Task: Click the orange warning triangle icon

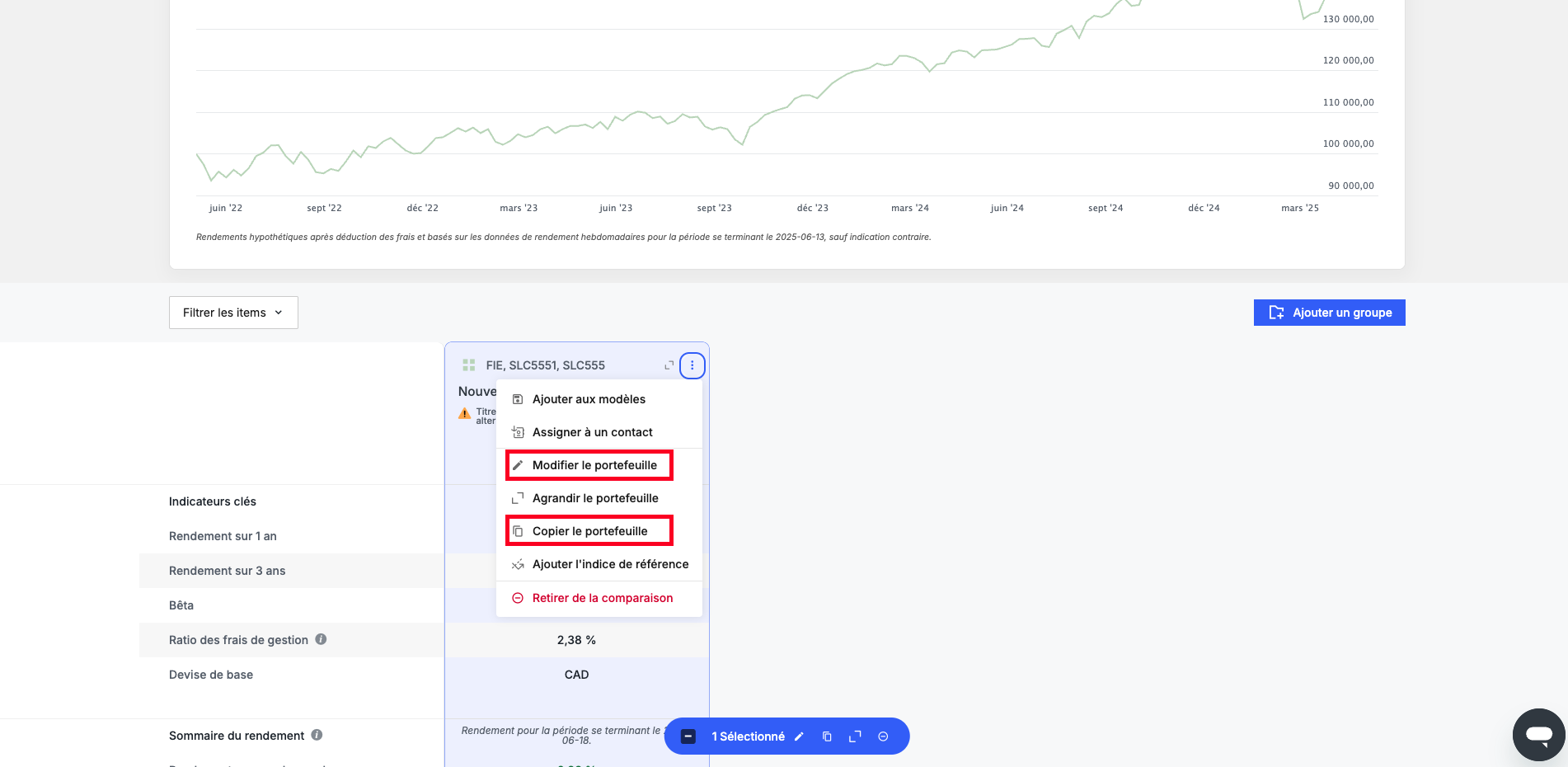Action: click(x=465, y=414)
